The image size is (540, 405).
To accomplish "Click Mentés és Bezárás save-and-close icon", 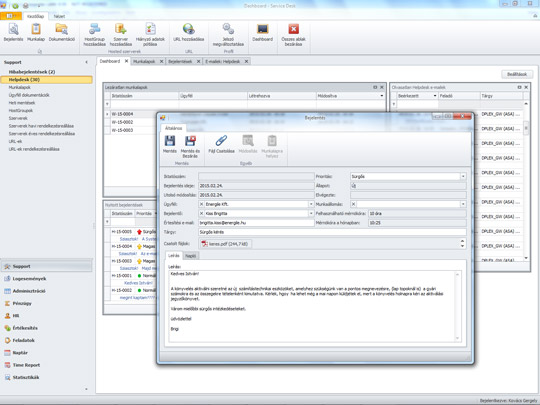I will point(190,141).
